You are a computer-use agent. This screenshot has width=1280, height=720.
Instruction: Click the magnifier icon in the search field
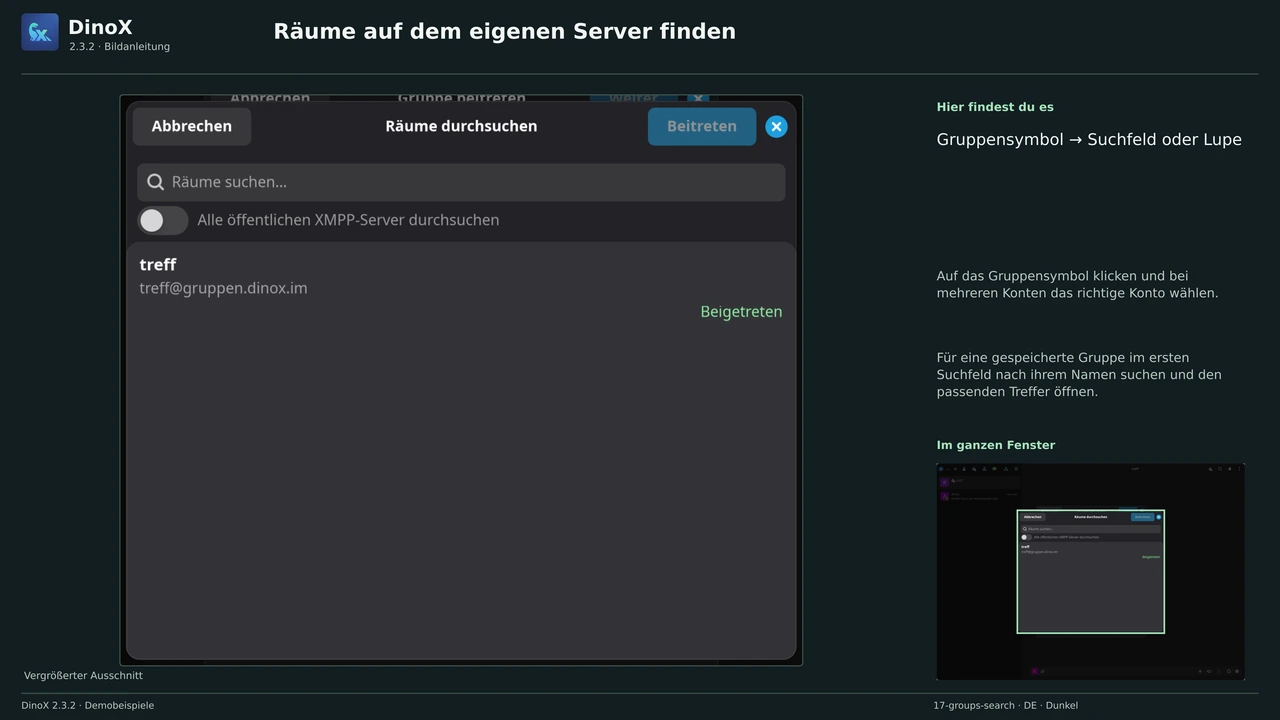coord(155,182)
